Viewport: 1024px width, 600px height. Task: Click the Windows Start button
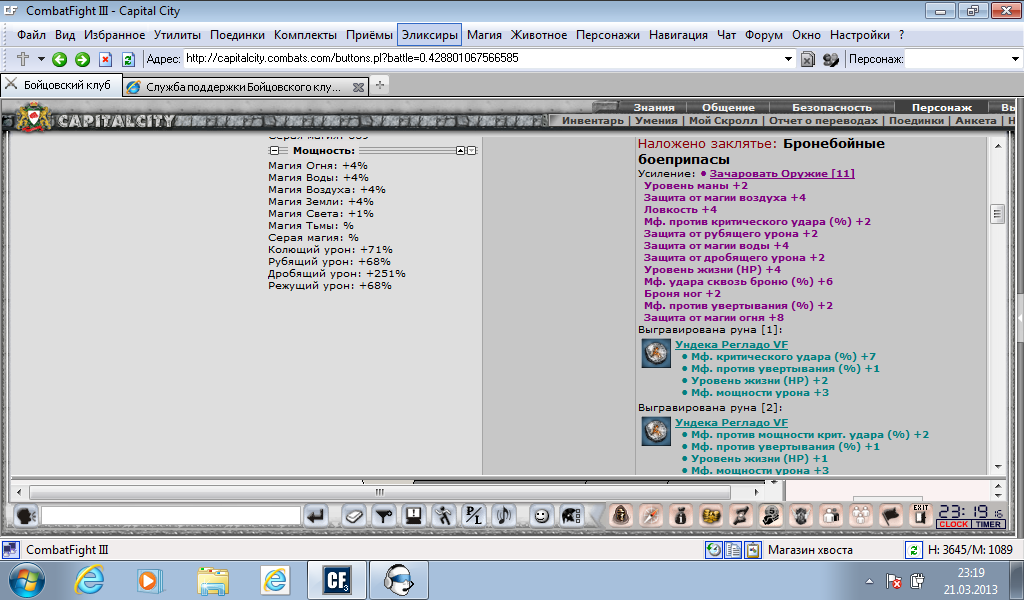[26, 580]
